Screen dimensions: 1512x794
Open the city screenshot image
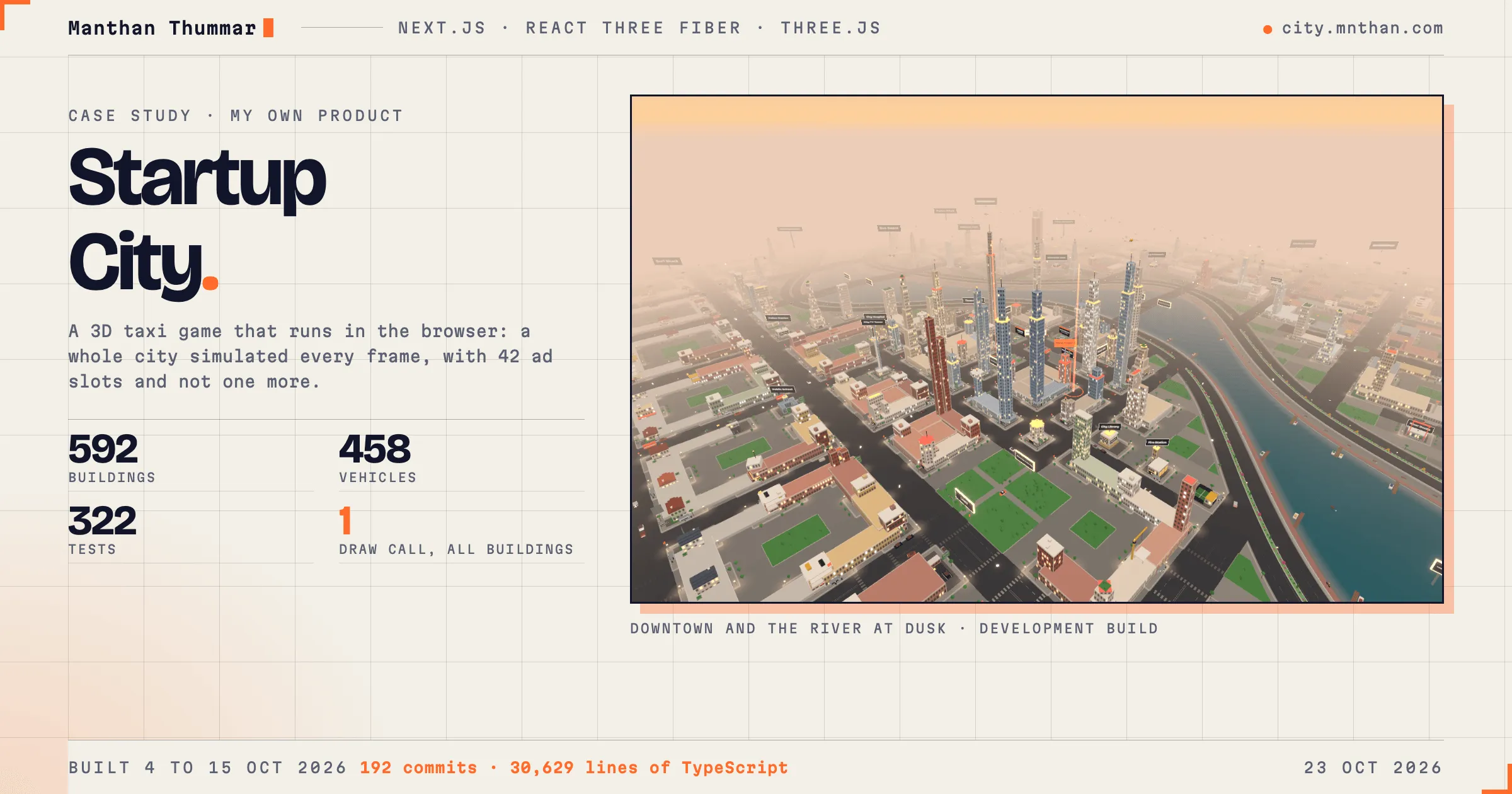(1037, 349)
